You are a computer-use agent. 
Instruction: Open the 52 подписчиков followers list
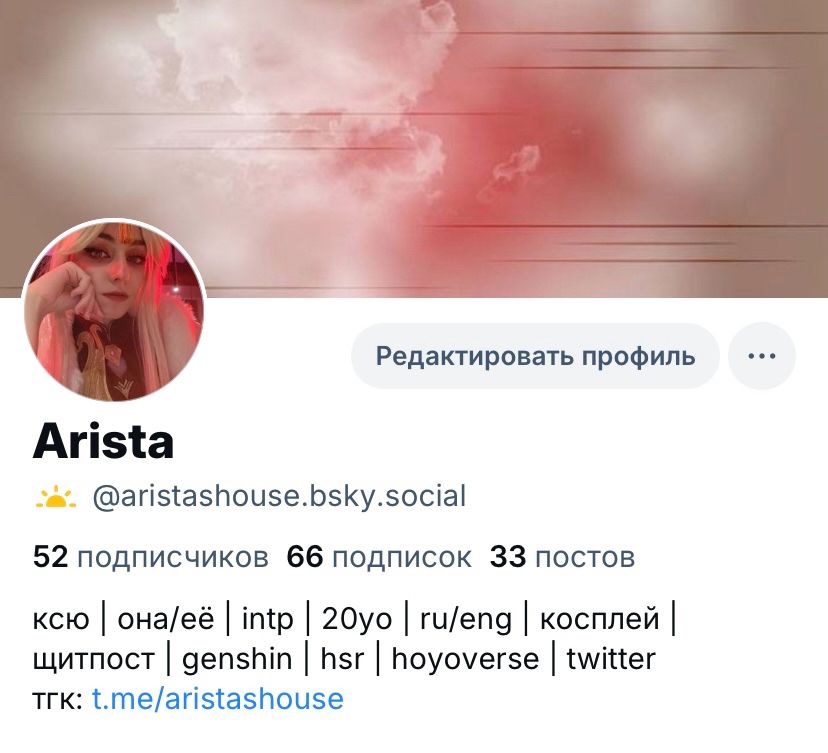pos(150,557)
